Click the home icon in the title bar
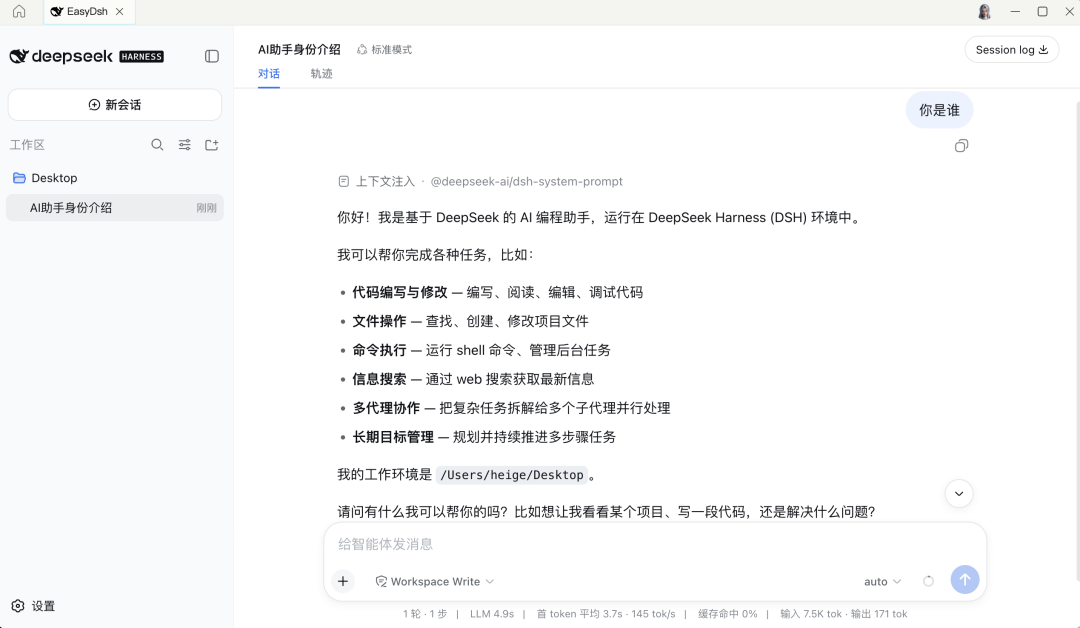Image resolution: width=1080 pixels, height=628 pixels. click(19, 12)
